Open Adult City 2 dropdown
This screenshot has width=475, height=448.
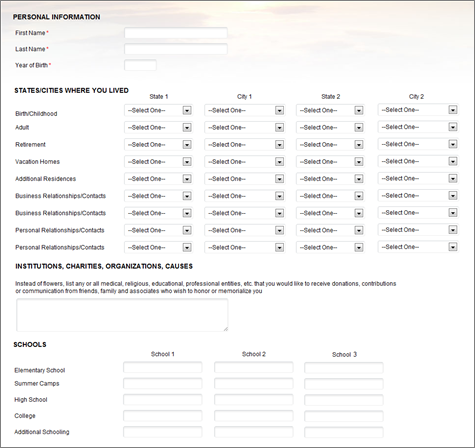(x=418, y=127)
